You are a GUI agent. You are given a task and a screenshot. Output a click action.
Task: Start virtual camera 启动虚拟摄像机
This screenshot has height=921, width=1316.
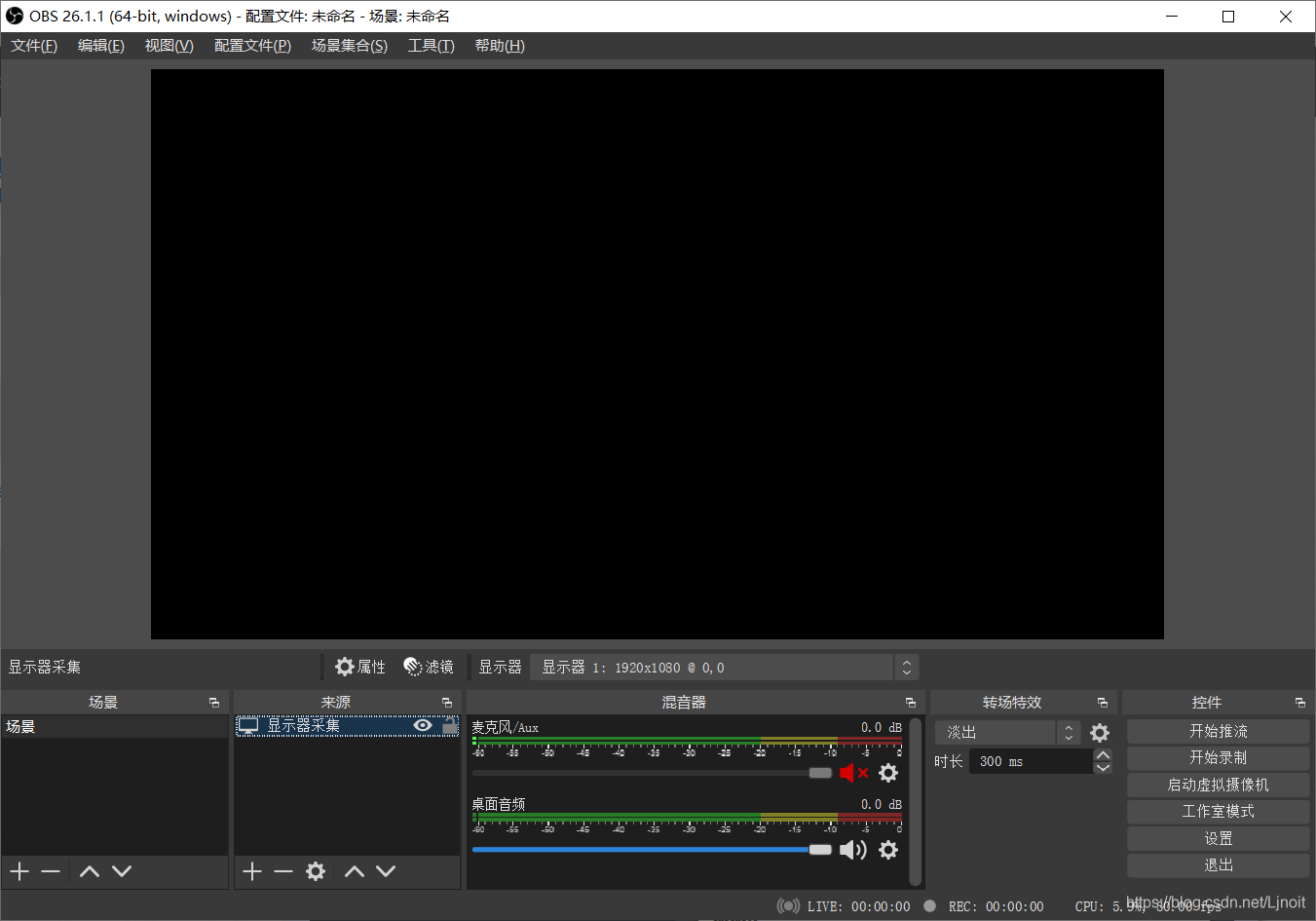click(1218, 785)
